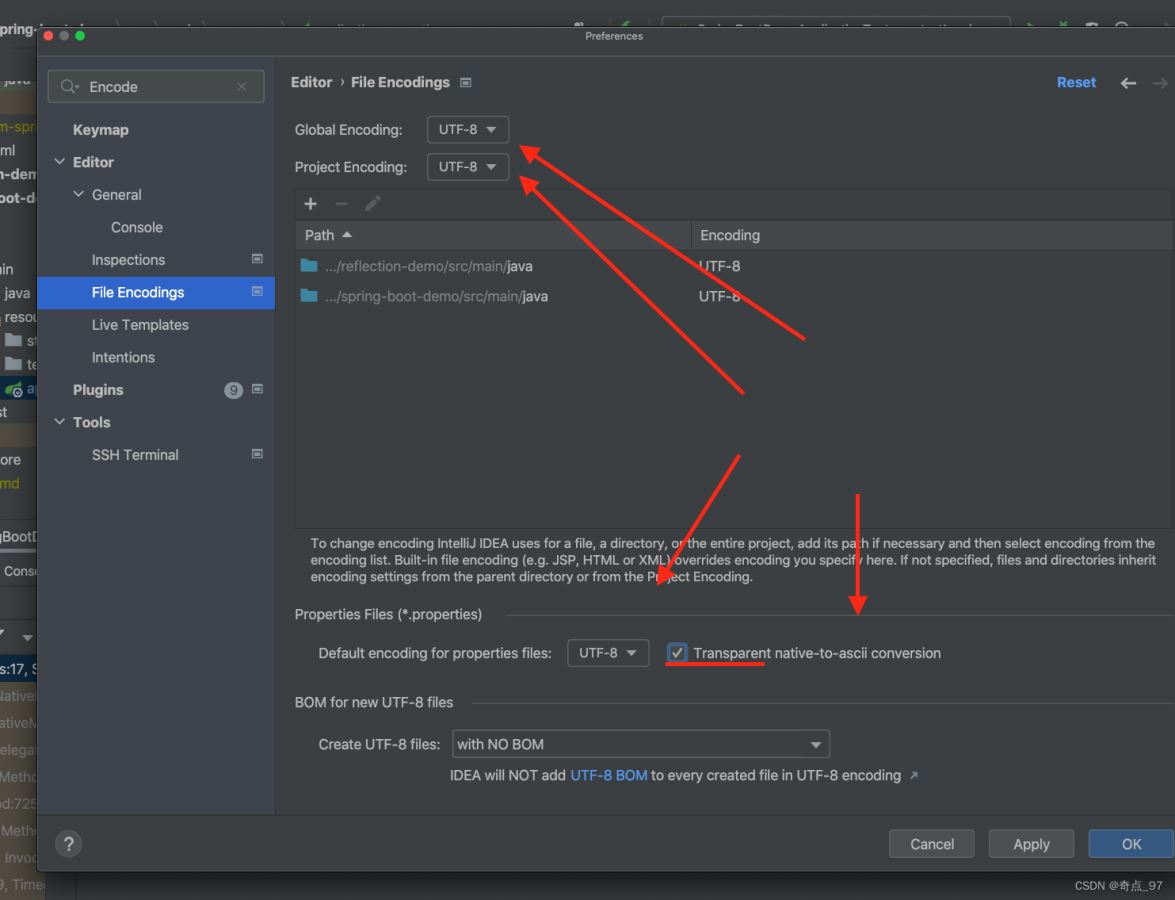
Task: Open the Project Encoding dropdown
Action: coord(467,167)
